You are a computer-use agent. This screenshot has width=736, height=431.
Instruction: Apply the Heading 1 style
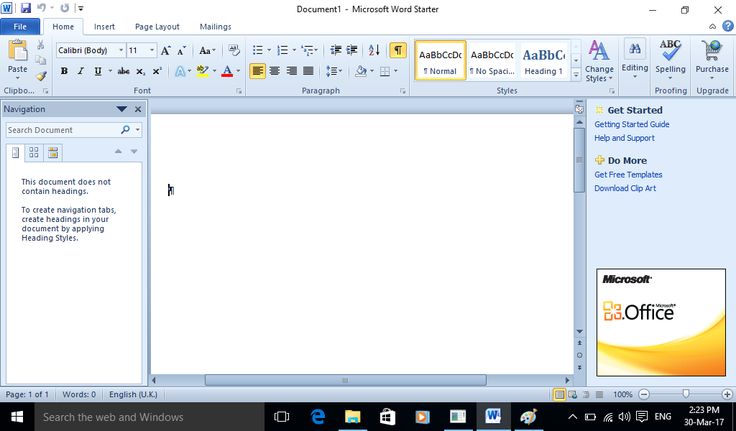coord(544,61)
